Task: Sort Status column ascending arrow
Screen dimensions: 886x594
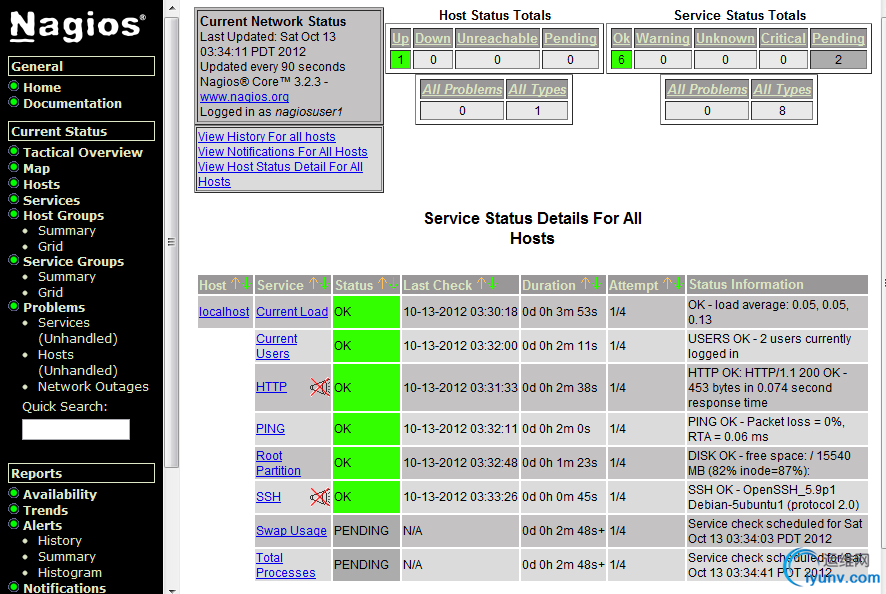Action: (x=383, y=283)
